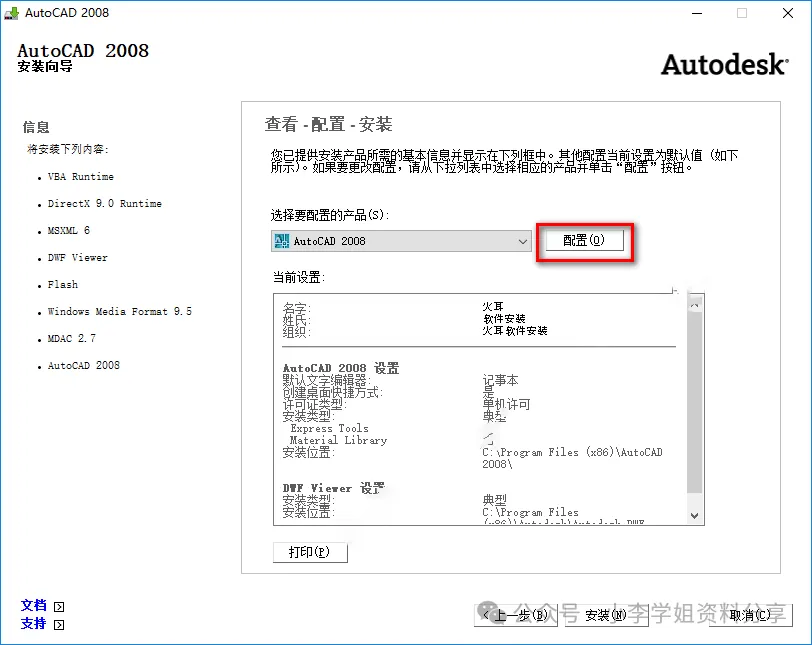
Task: Click the 打印(P) print button
Action: coord(310,552)
